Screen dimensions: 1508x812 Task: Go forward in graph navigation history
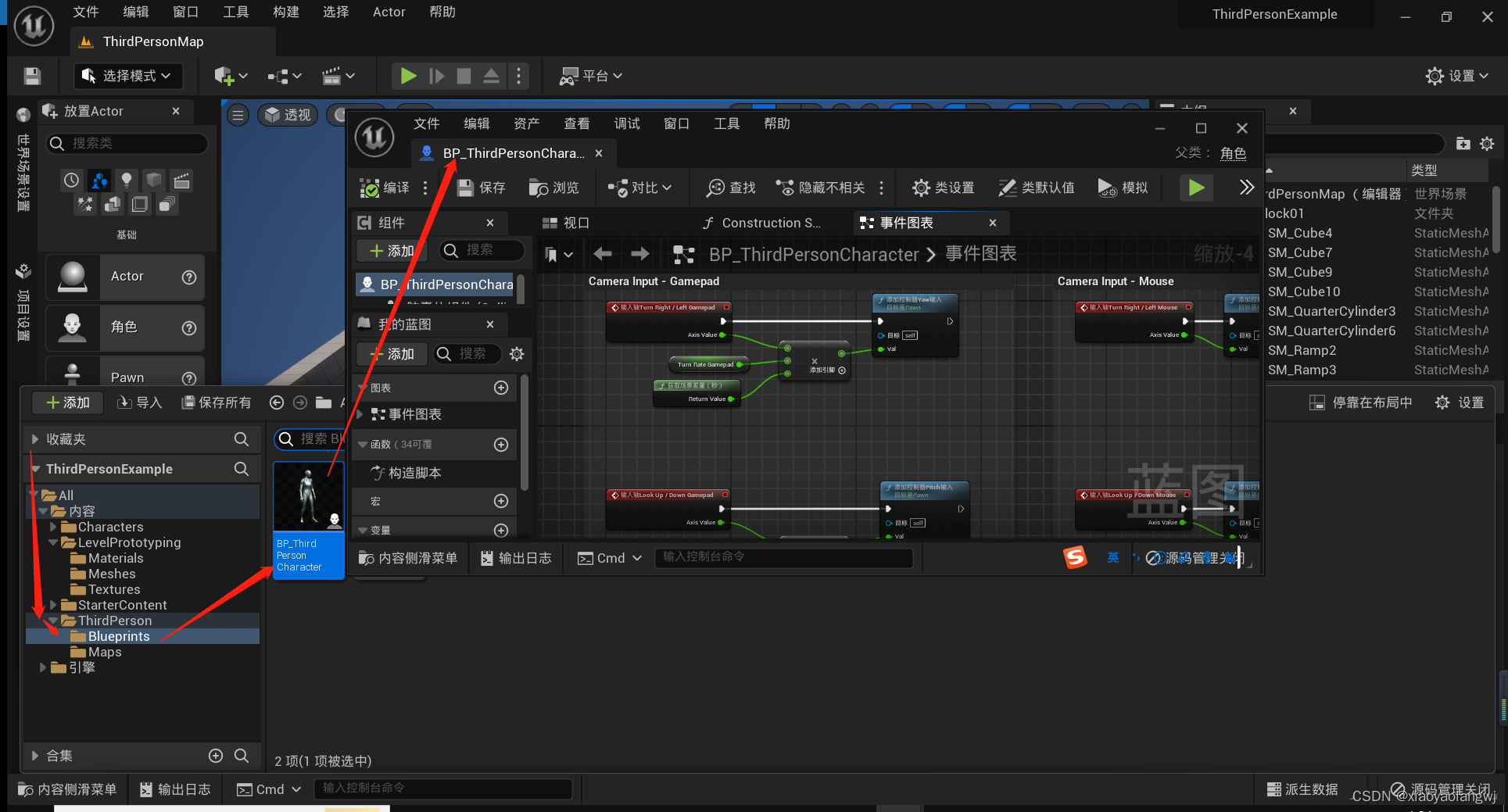click(640, 254)
